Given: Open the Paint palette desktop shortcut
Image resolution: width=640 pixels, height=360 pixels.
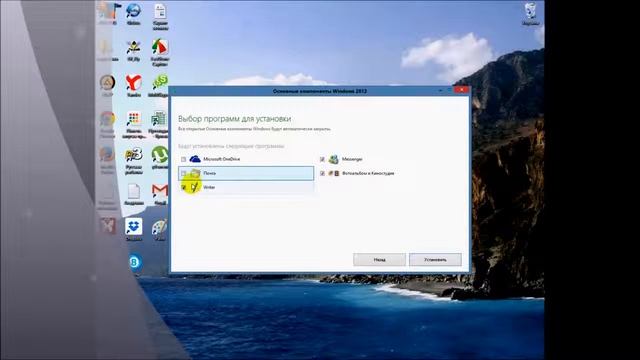Looking at the screenshot, I should coord(160,230).
